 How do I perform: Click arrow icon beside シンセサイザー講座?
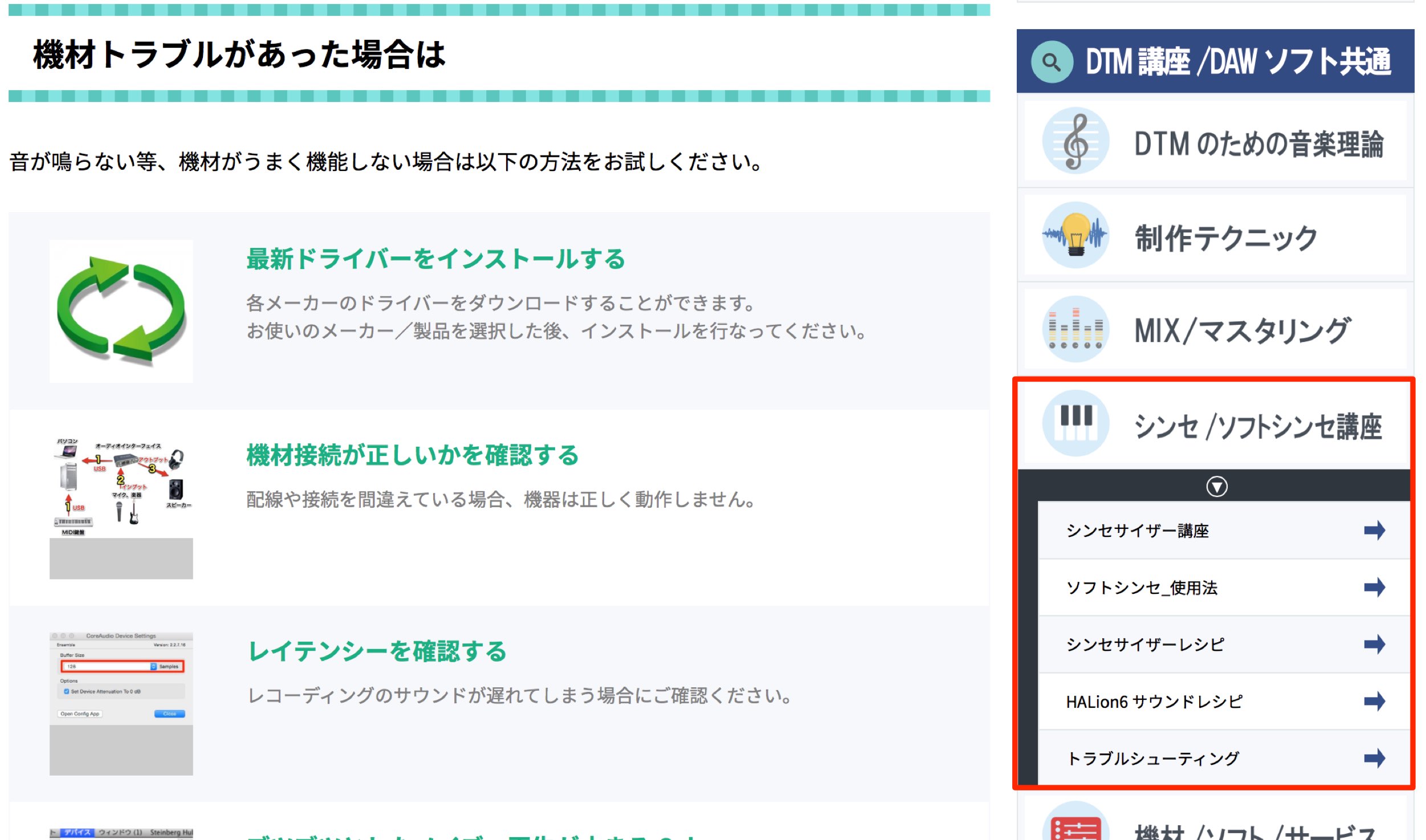pos(1374,531)
